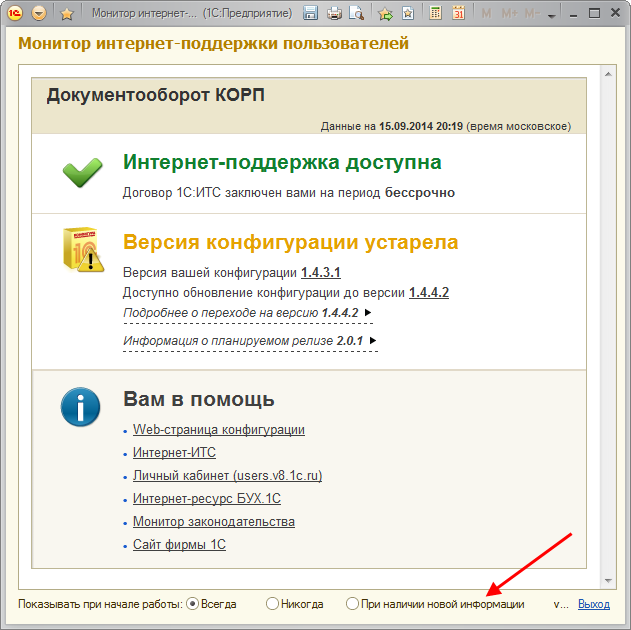This screenshot has height=630, width=631.
Task: Minimize the 1C:Предприятие window
Action: [573, 14]
